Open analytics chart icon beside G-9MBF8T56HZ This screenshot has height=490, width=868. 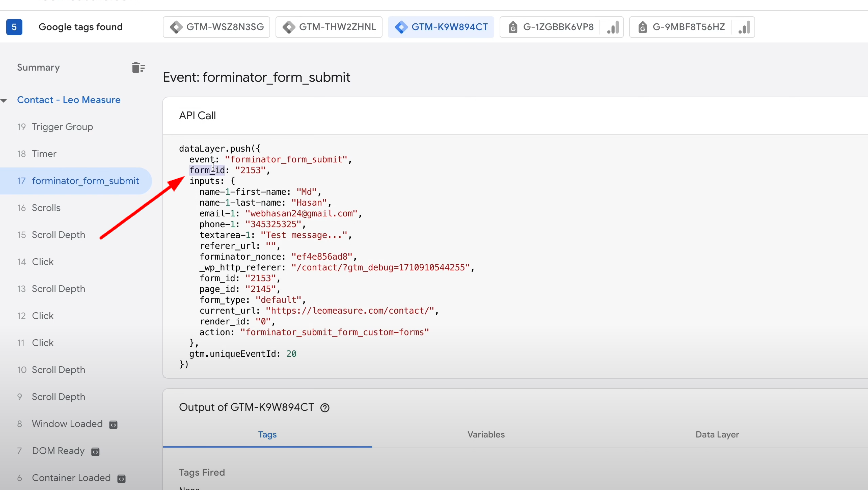[x=745, y=27]
